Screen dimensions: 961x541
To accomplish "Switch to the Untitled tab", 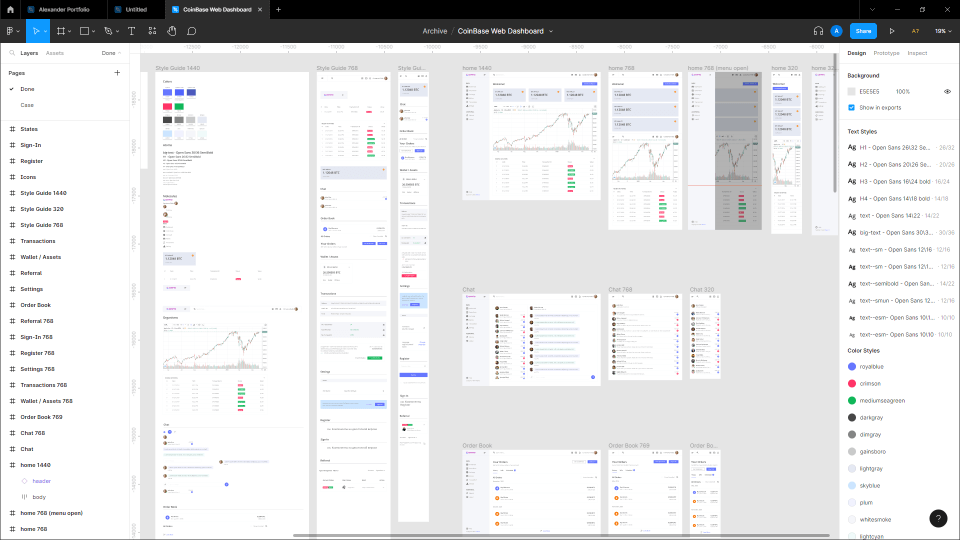I will 136,10.
